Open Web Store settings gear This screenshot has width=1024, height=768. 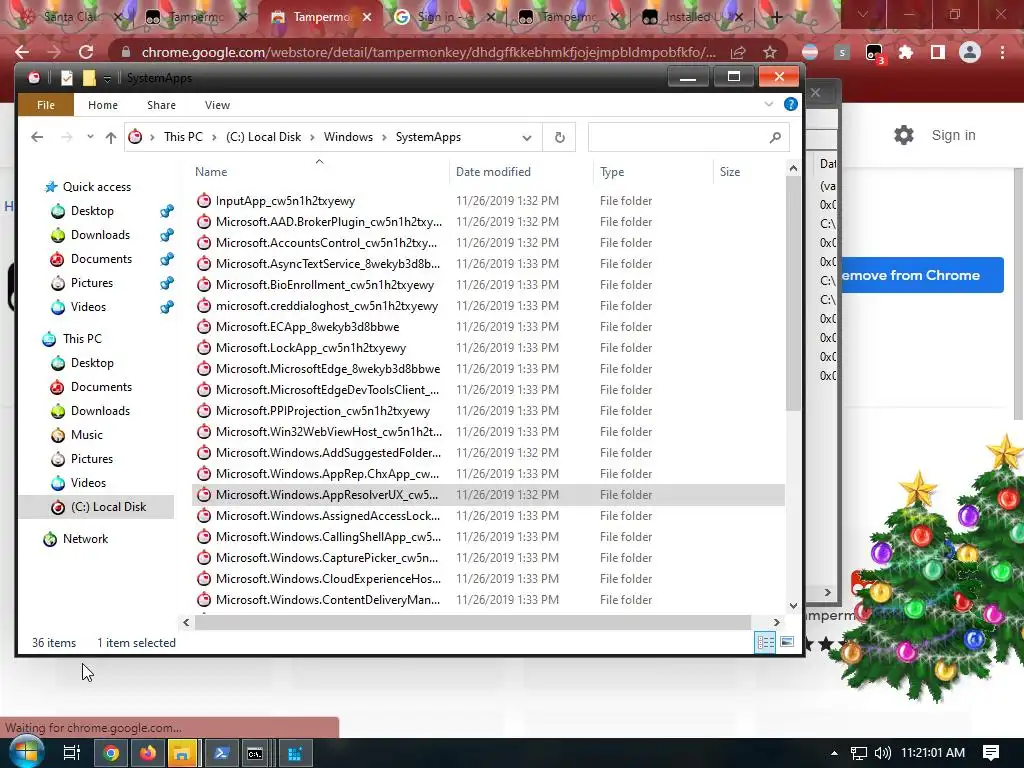(904, 135)
